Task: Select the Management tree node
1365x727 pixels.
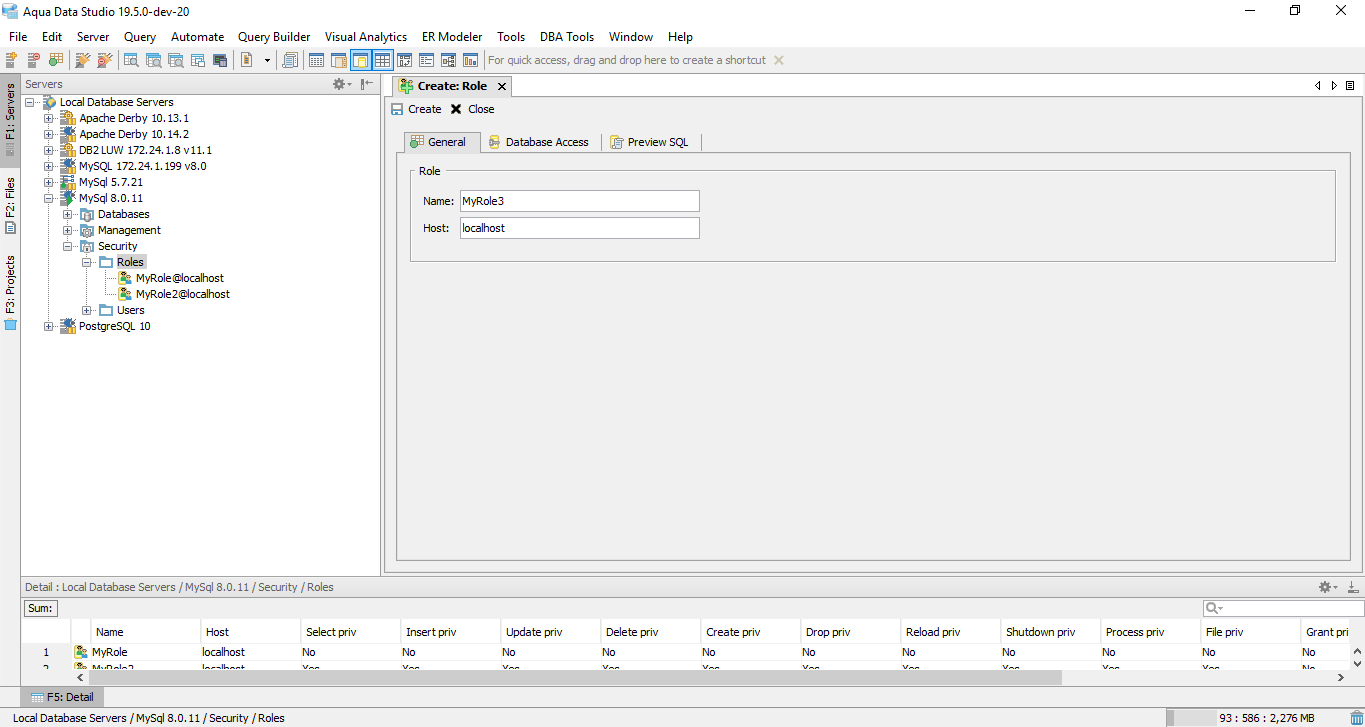Action: pos(129,230)
